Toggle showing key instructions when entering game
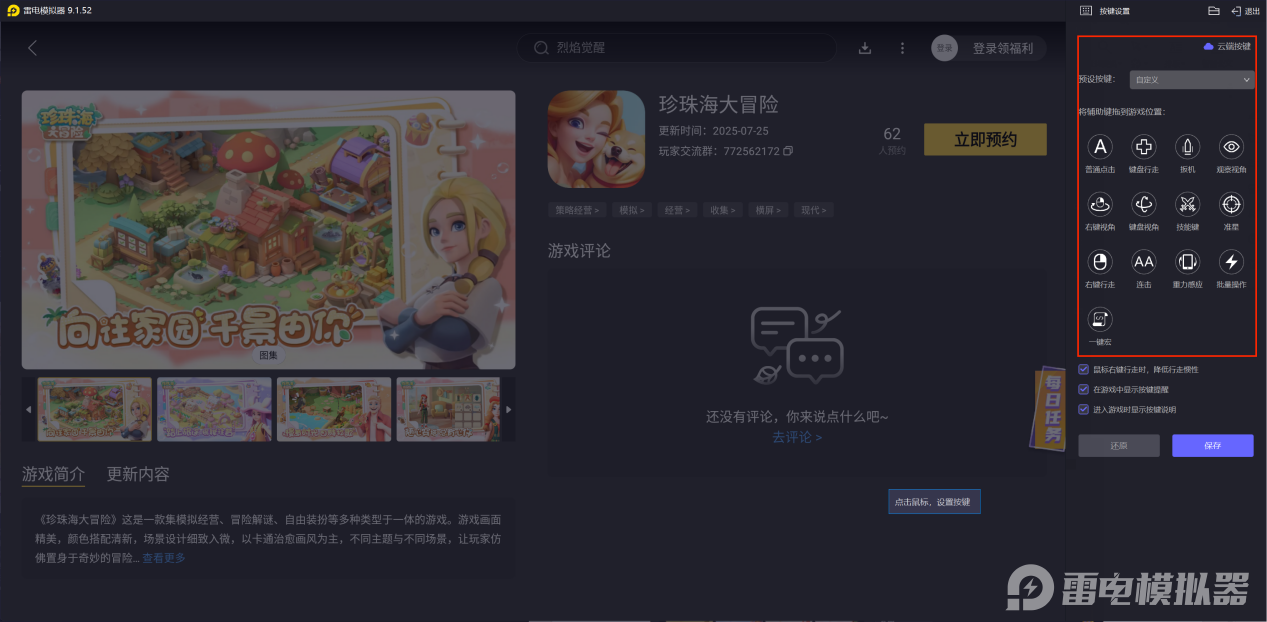This screenshot has width=1267, height=622. point(1083,407)
